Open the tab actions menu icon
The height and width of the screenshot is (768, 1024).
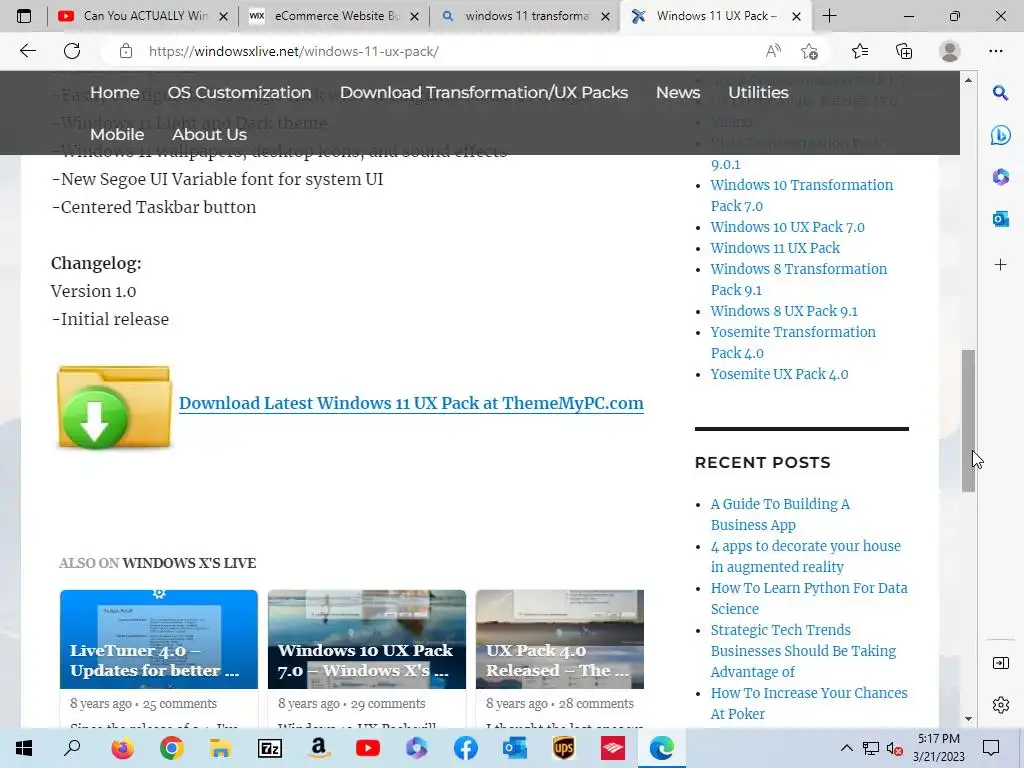point(24,16)
